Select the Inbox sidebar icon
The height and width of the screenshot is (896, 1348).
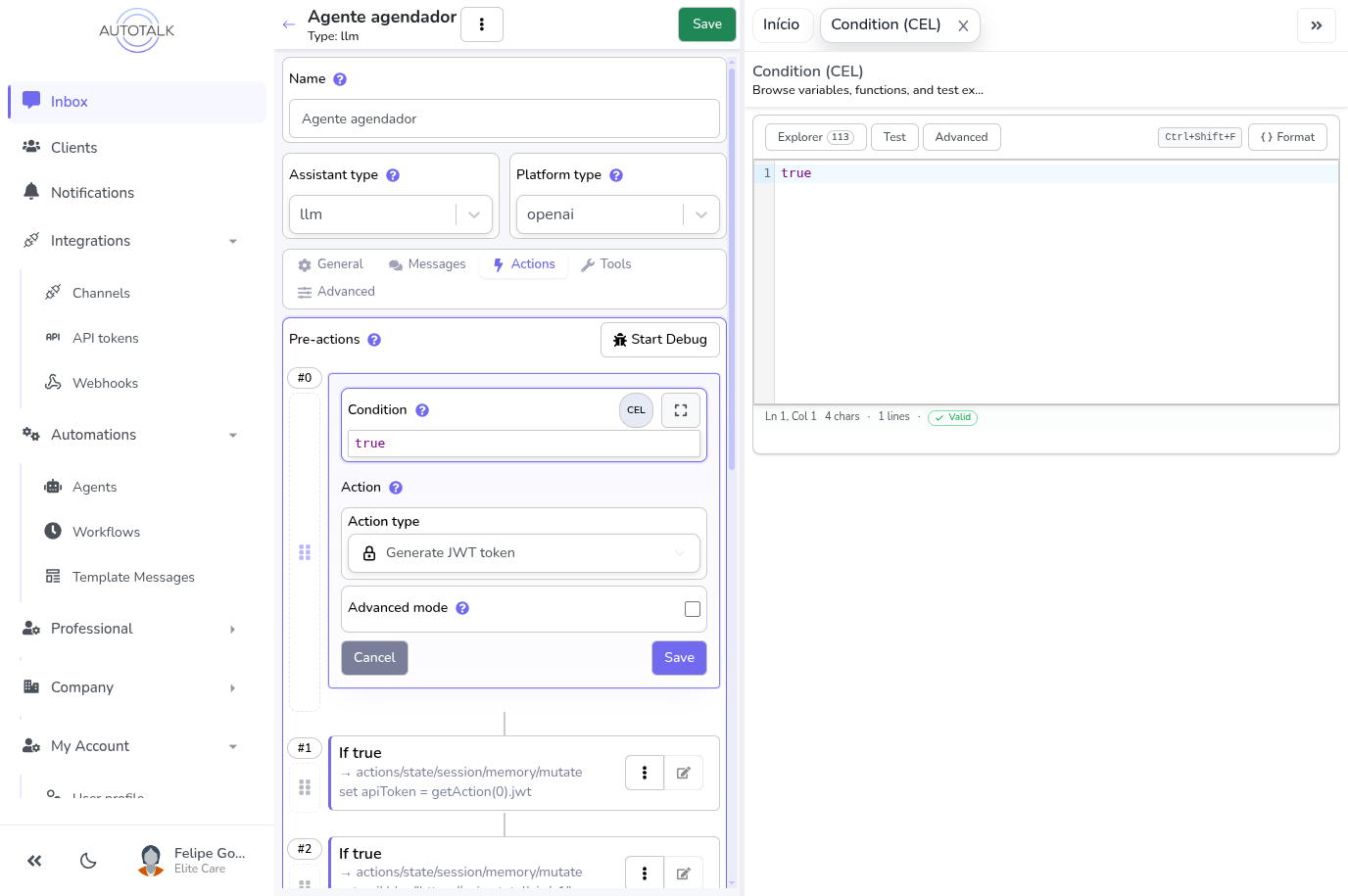coord(31,101)
